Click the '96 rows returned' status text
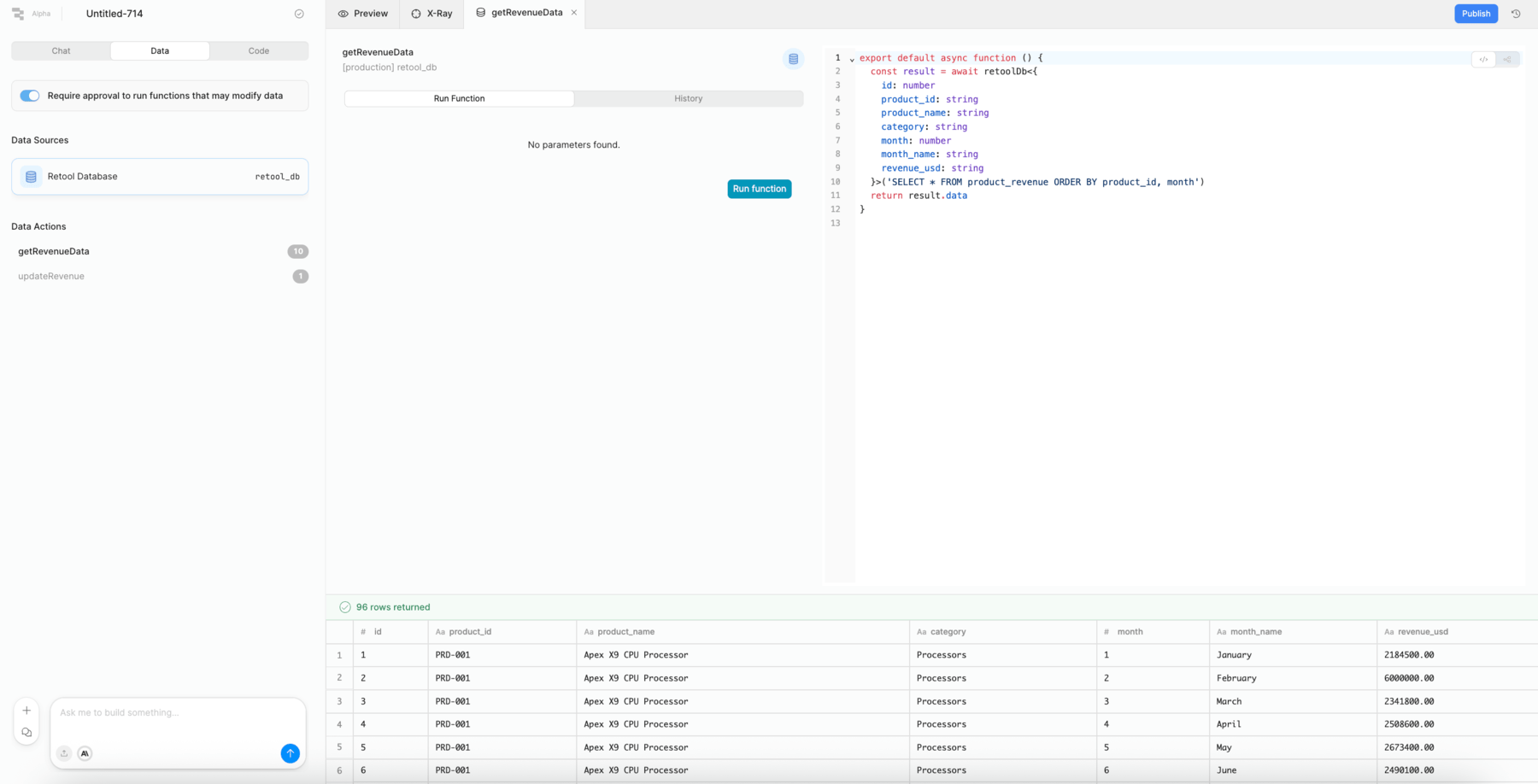This screenshot has height=784, width=1538. pyautogui.click(x=393, y=607)
